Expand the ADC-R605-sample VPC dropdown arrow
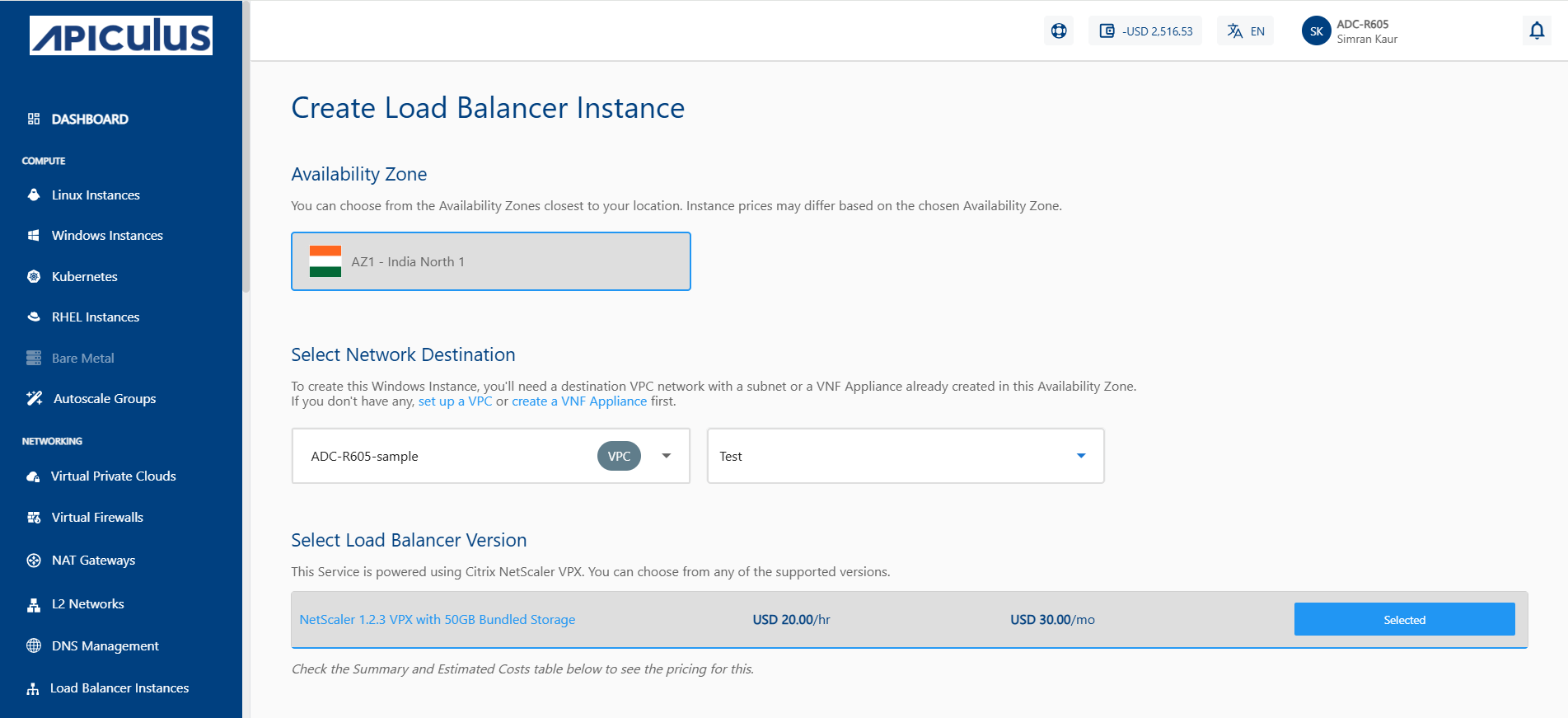The image size is (1568, 718). pyautogui.click(x=667, y=456)
